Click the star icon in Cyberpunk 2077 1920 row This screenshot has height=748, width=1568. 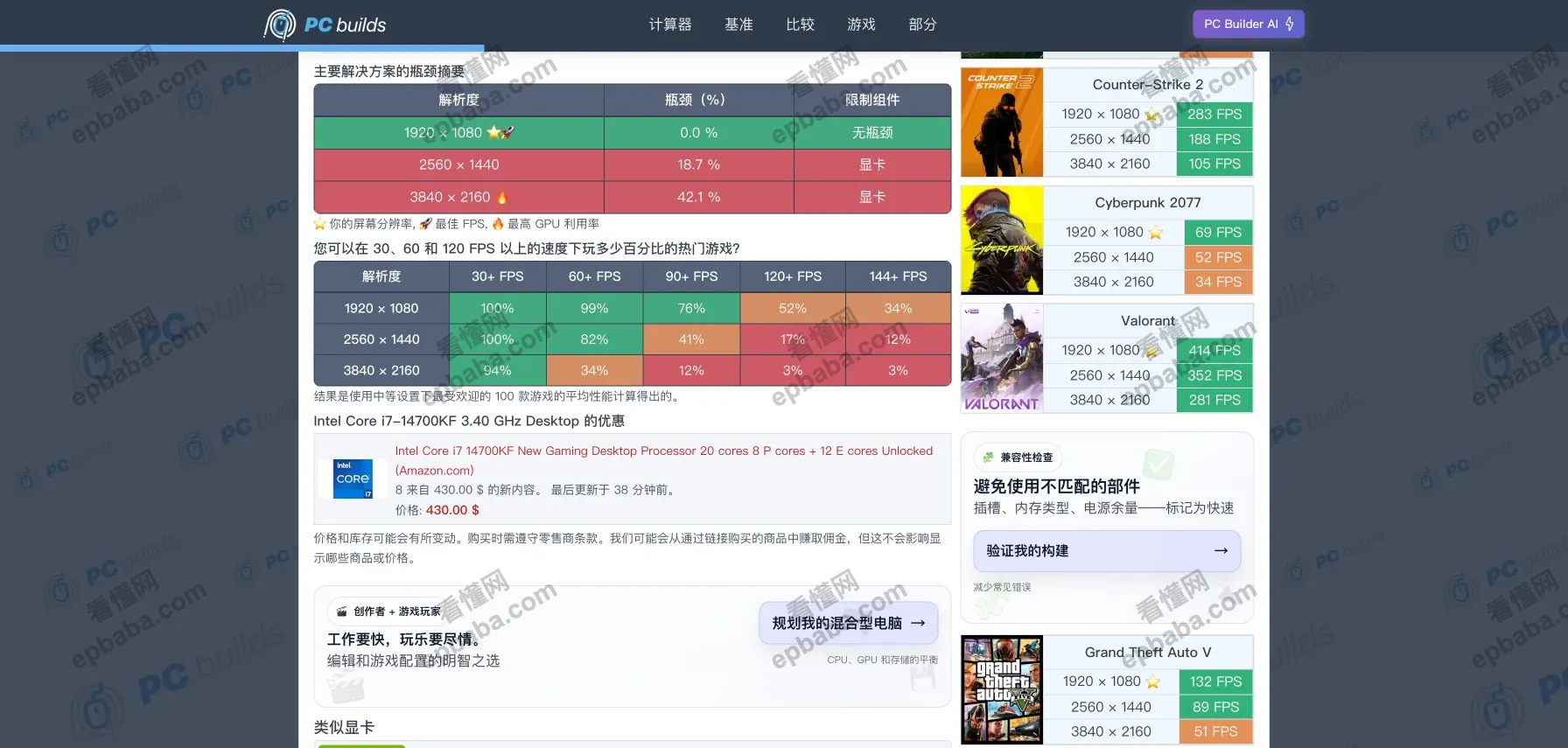pyautogui.click(x=1155, y=232)
